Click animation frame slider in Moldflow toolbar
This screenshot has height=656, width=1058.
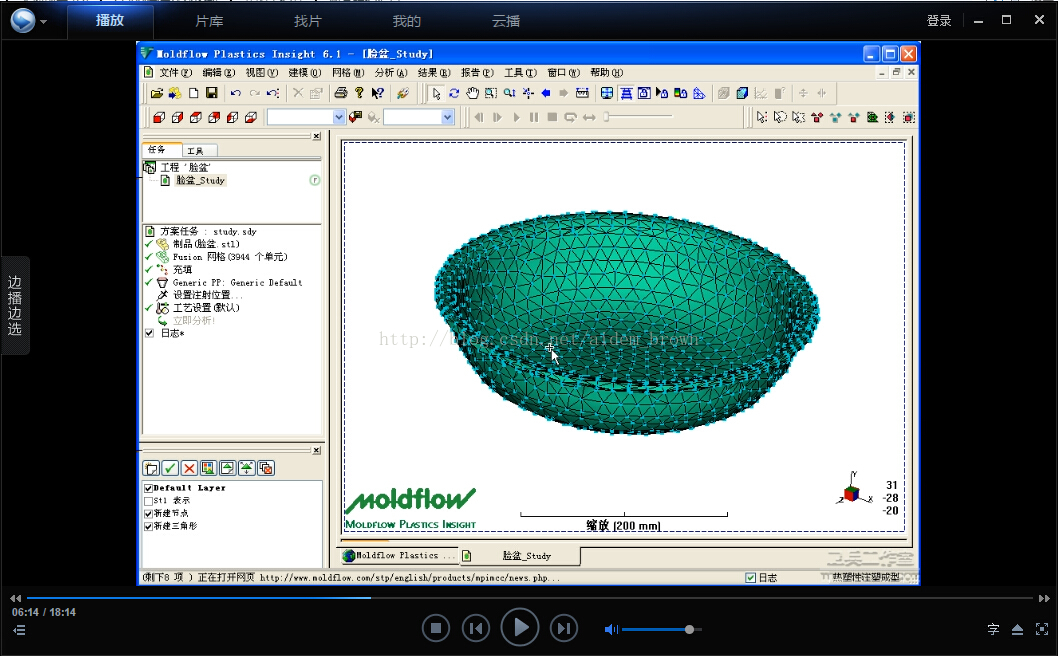click(639, 117)
